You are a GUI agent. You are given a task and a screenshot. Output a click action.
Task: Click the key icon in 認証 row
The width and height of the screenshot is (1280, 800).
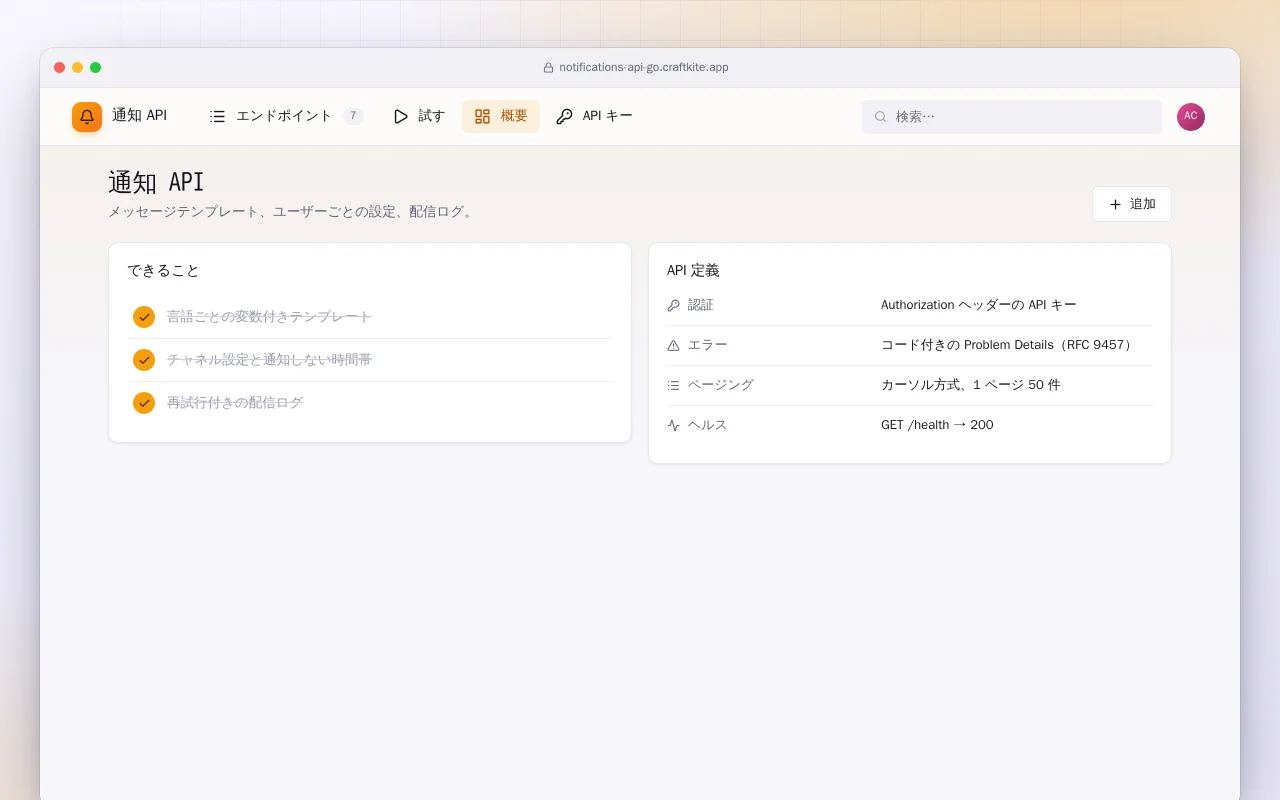(x=673, y=305)
